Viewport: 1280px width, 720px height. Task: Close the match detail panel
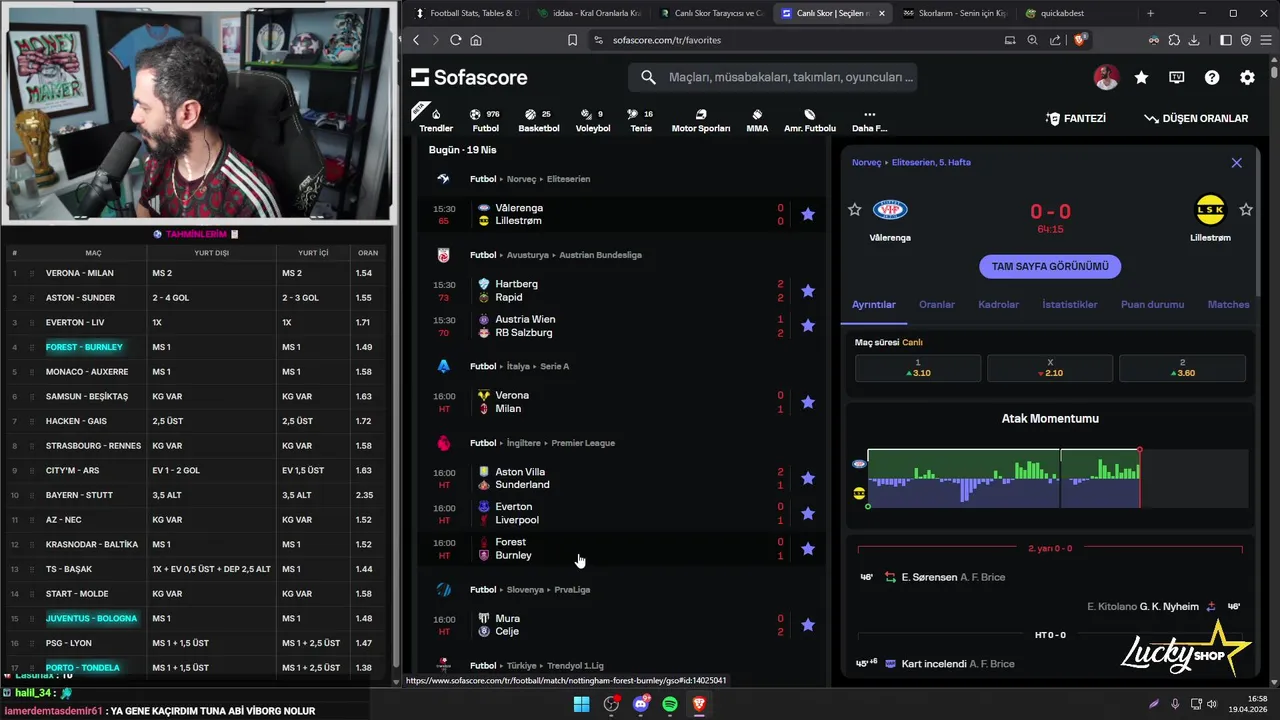pyautogui.click(x=1236, y=163)
